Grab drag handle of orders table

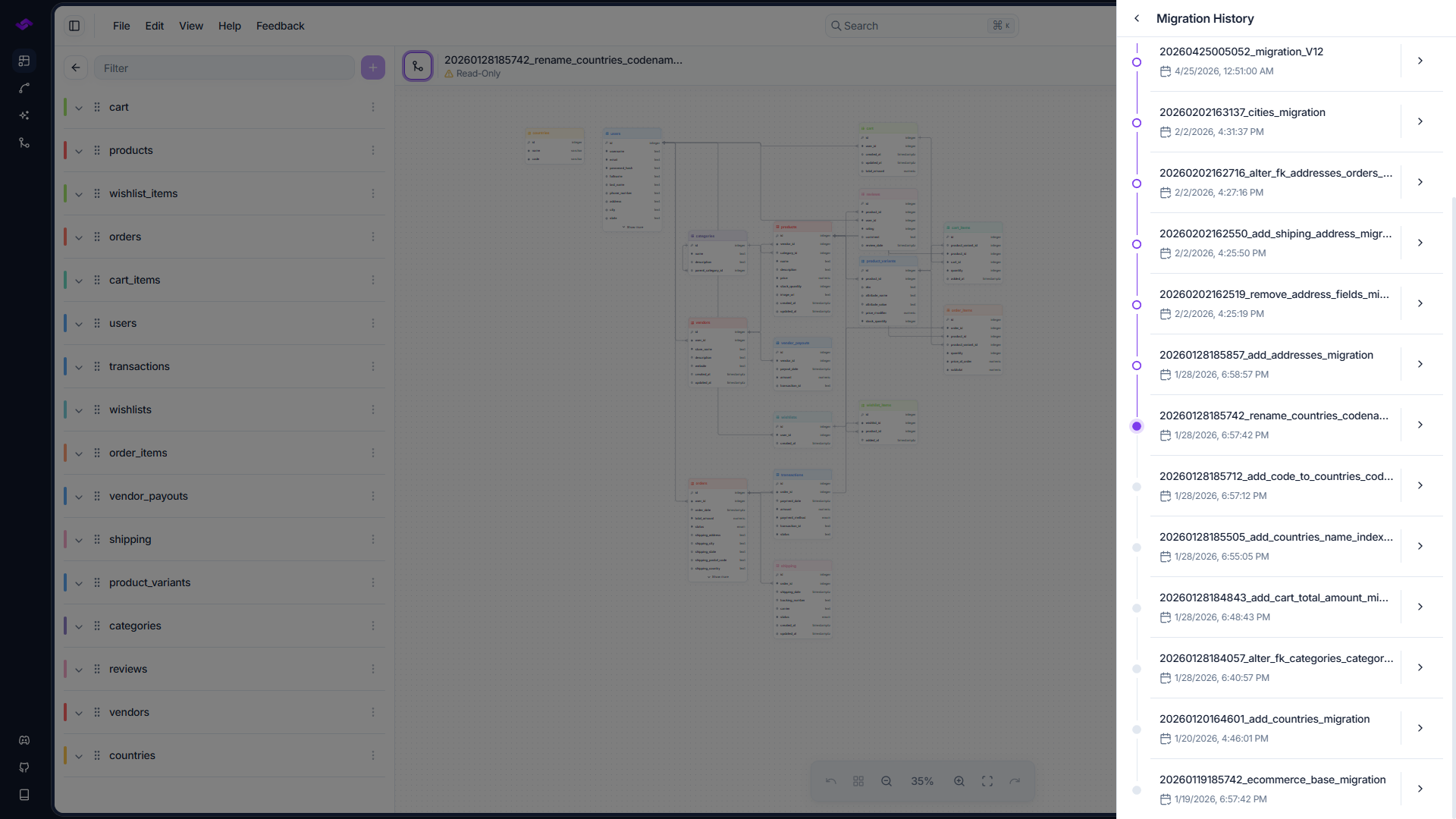[97, 237]
